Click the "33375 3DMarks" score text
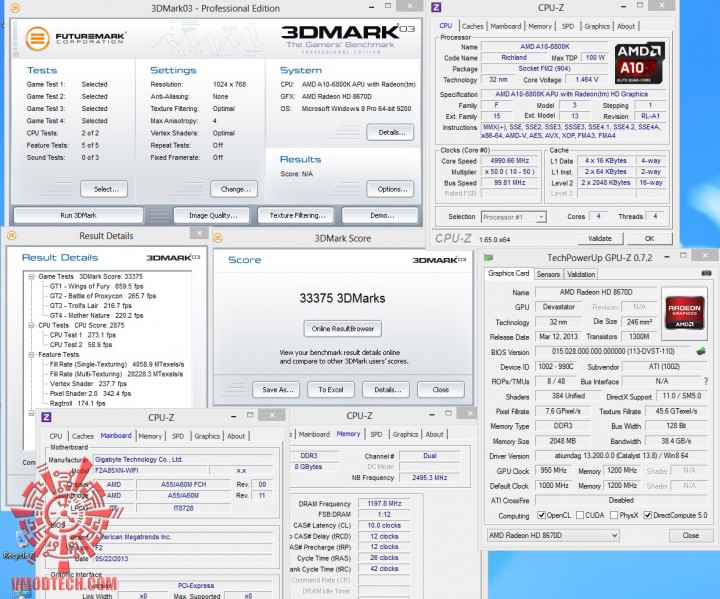Screen dimensions: 720x599 tap(343, 298)
